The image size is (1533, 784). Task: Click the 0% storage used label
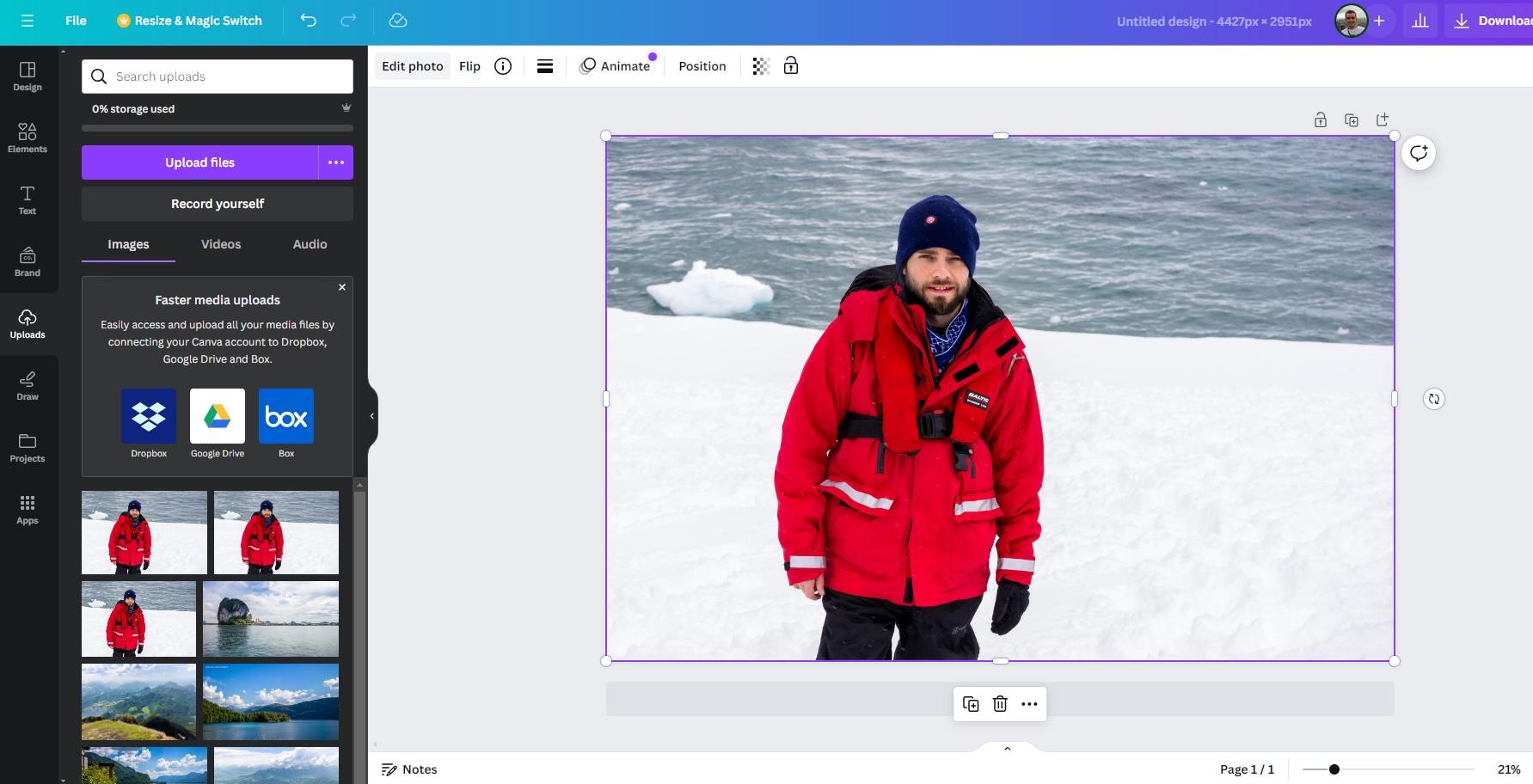[133, 109]
